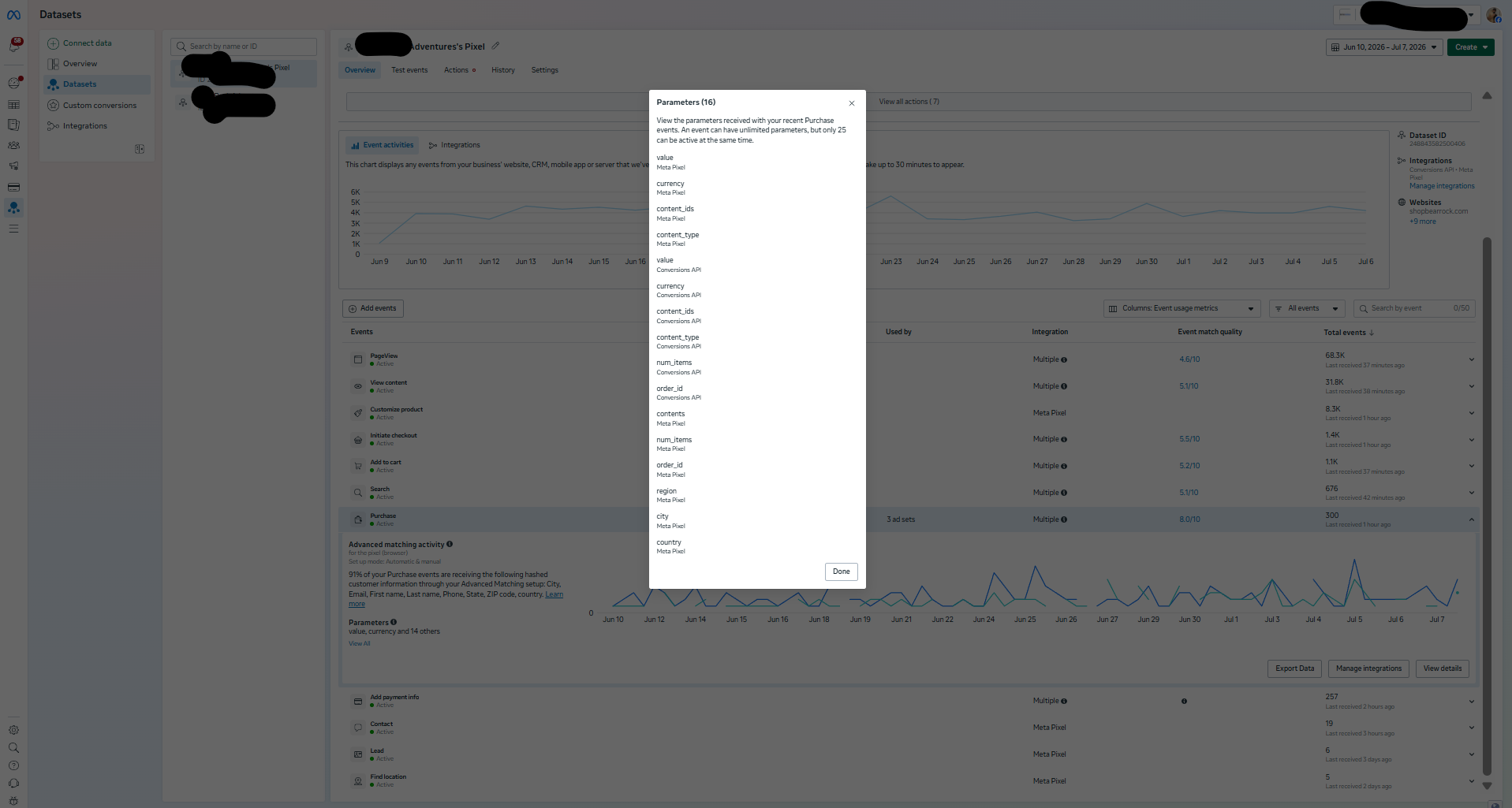The image size is (1512, 808).
Task: Click View All link under Parameters
Action: click(360, 644)
